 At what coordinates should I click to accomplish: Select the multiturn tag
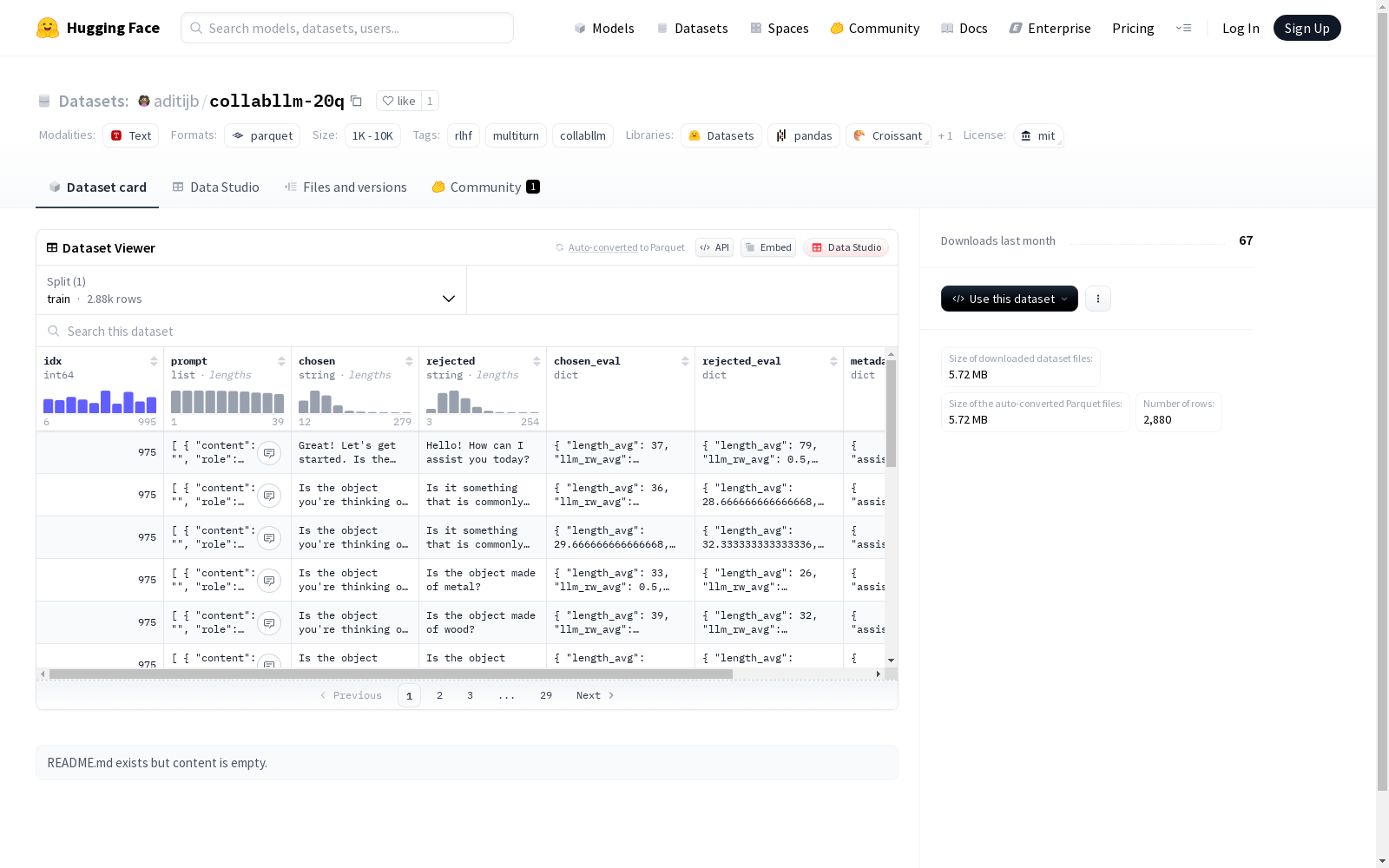[x=516, y=135]
